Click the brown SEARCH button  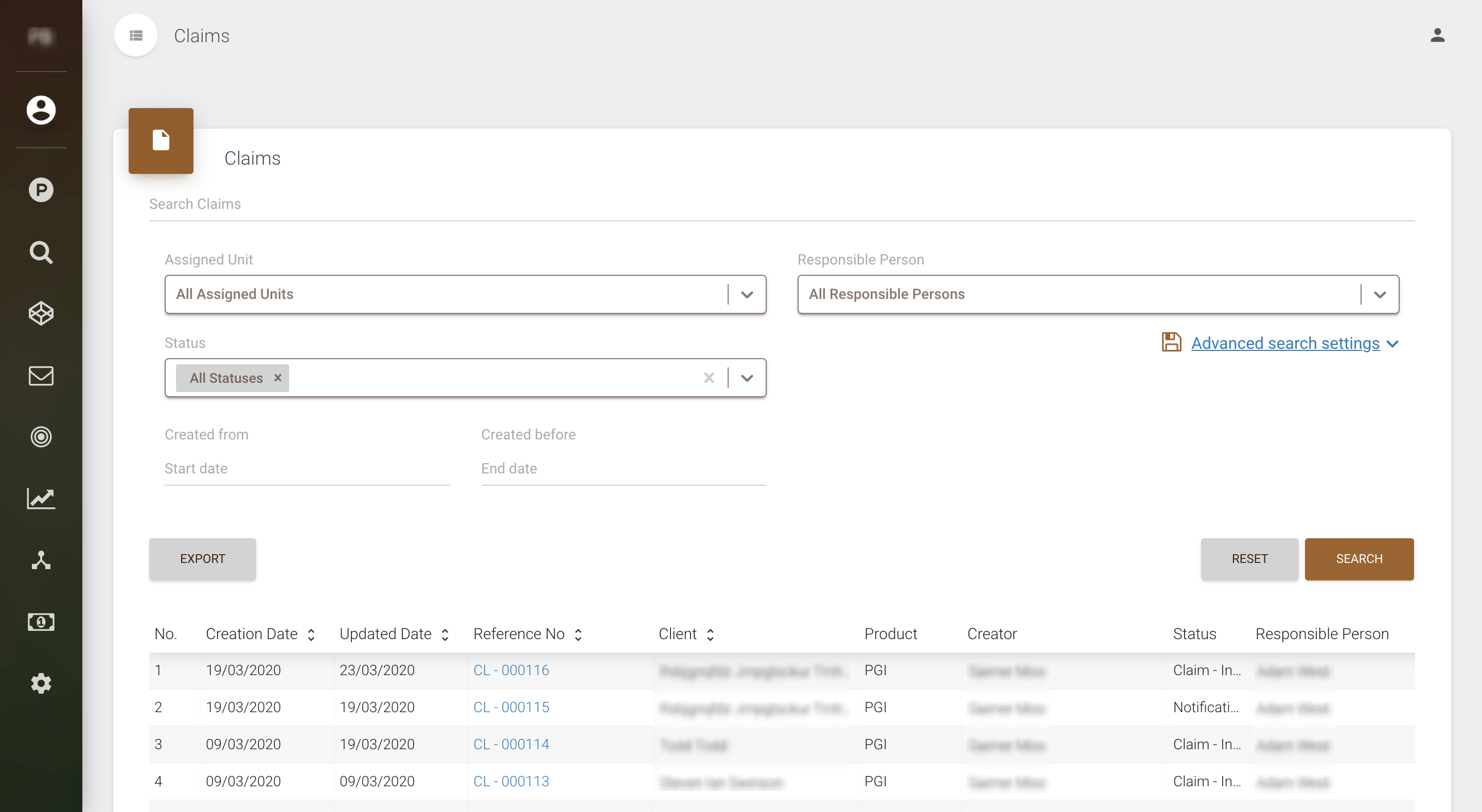[1359, 559]
